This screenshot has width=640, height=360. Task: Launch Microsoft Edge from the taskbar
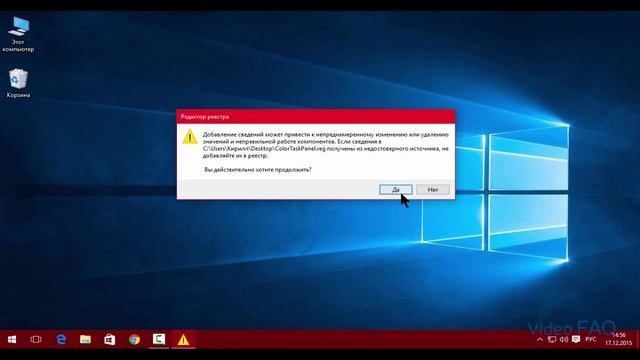tap(61, 340)
